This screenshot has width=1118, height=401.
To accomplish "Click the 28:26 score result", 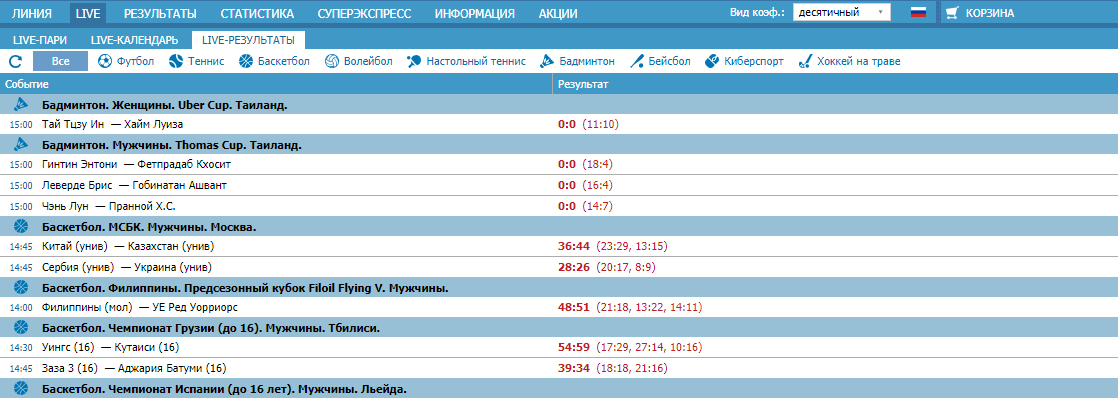I will (574, 267).
